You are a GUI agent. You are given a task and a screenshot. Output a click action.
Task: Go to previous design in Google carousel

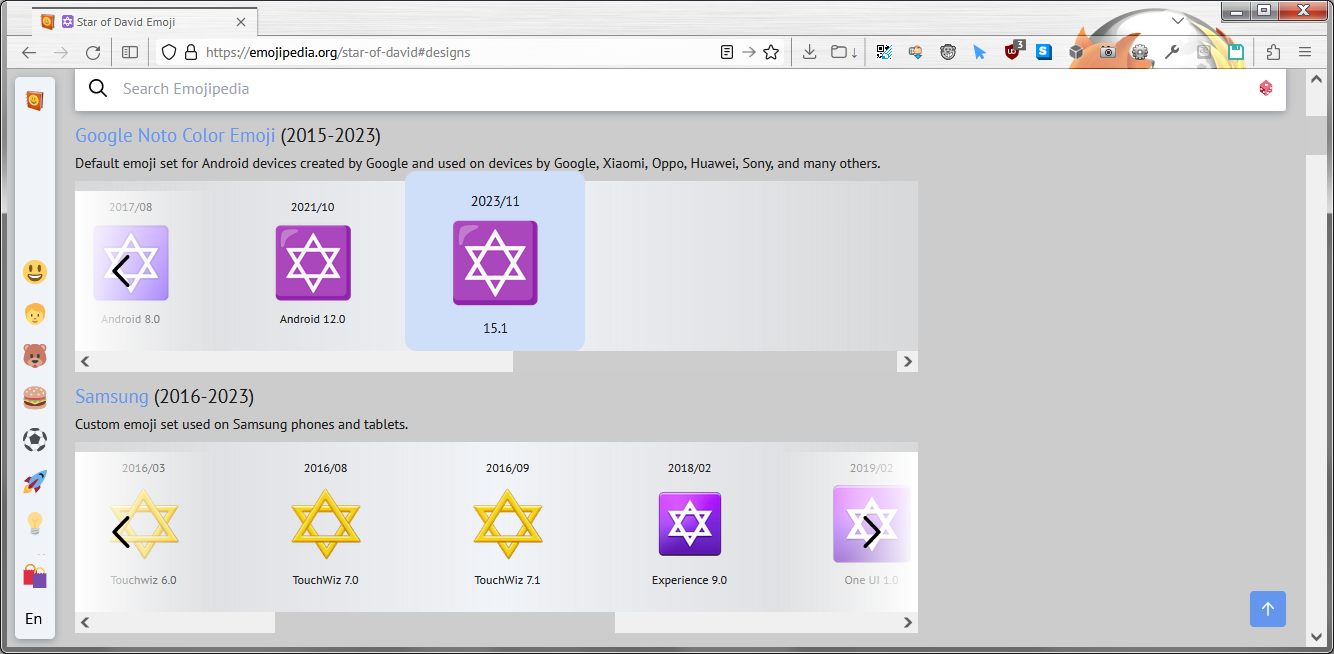(x=122, y=271)
